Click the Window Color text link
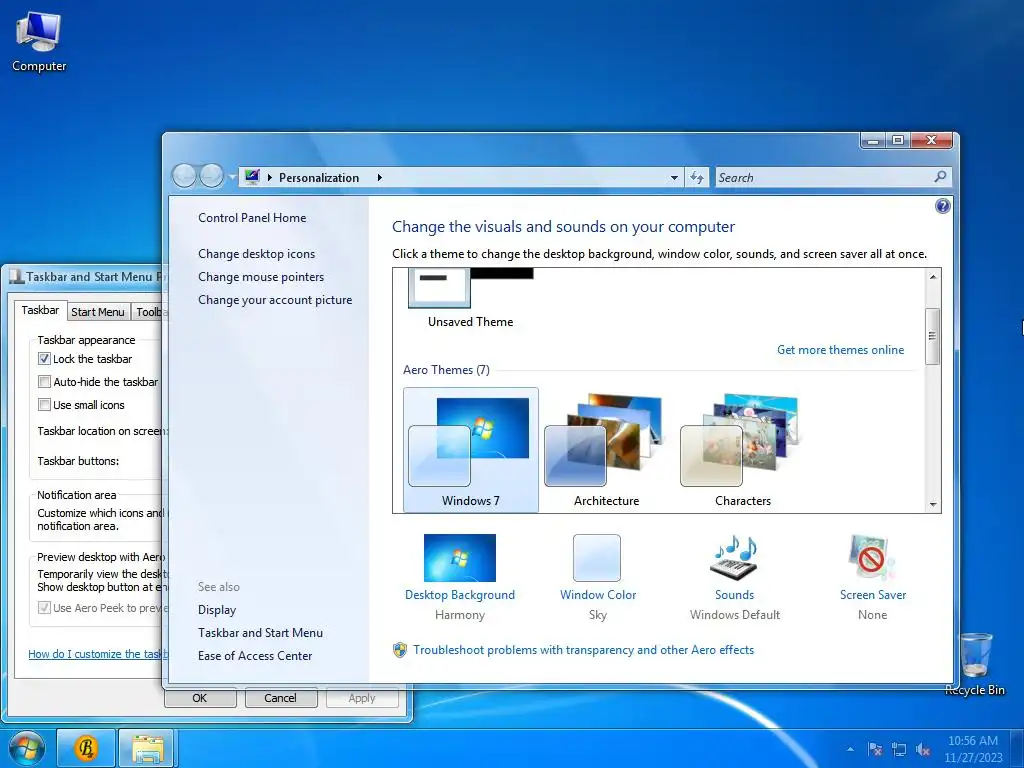The width and height of the screenshot is (1024, 768). pos(598,595)
